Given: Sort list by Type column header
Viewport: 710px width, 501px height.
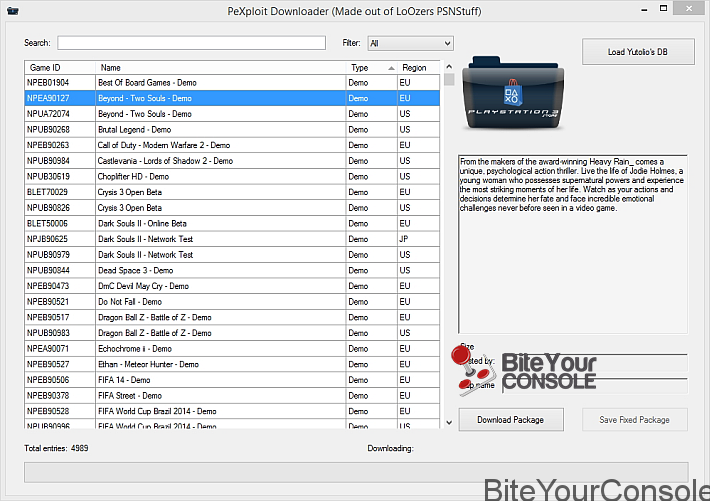Looking at the screenshot, I should pyautogui.click(x=371, y=67).
